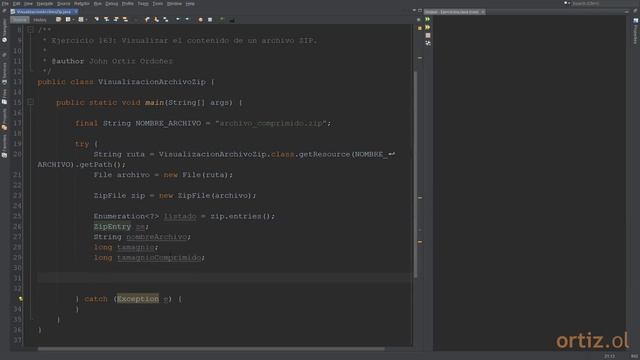Viewport: 640px width, 360px height.
Task: Click the Back navigation icon in editor toolbar
Action: [x=68, y=20]
